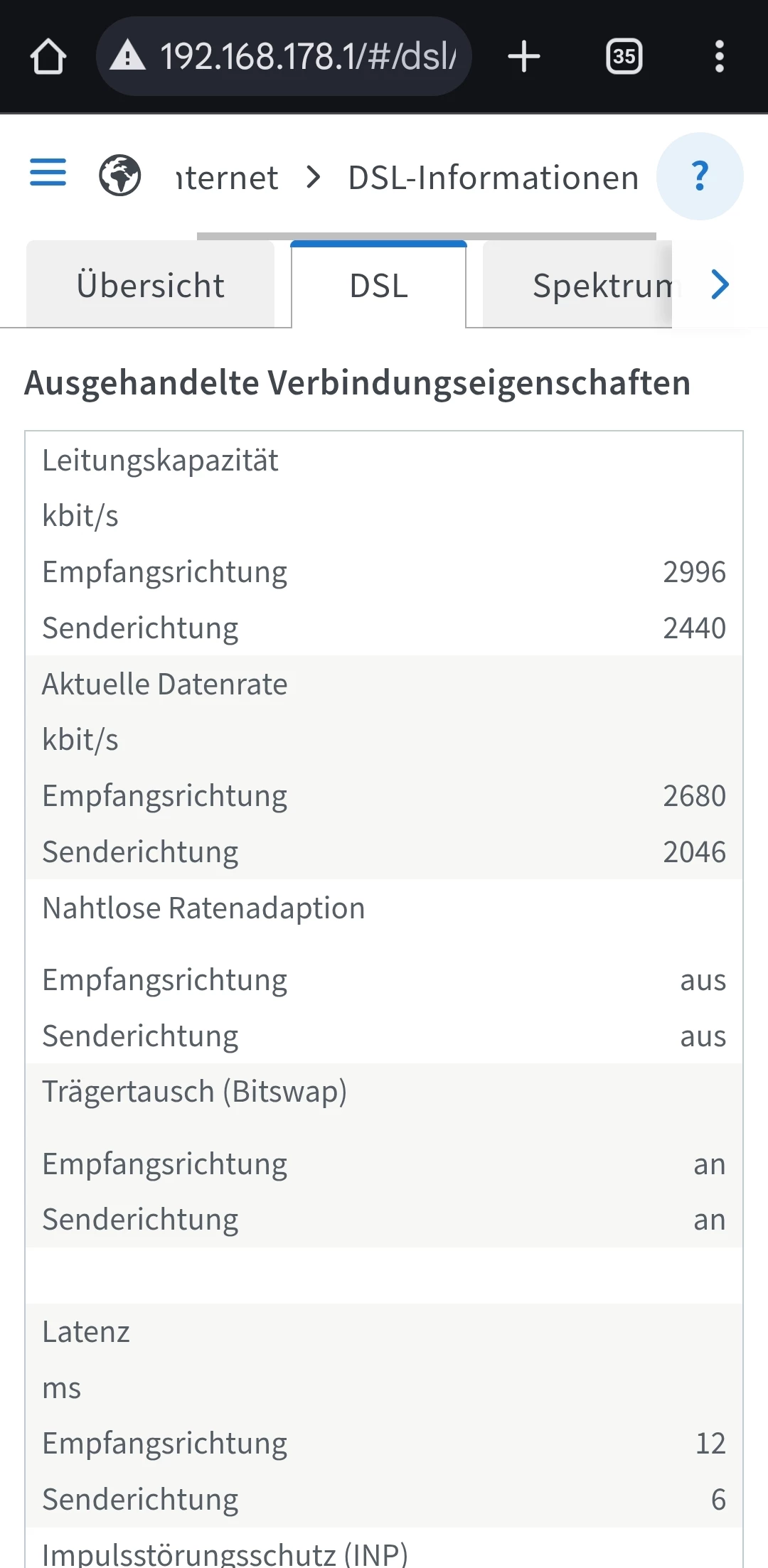This screenshot has height=1568, width=768.
Task: Tap the Nahtlose Ratenadaption row label
Action: click(x=203, y=908)
